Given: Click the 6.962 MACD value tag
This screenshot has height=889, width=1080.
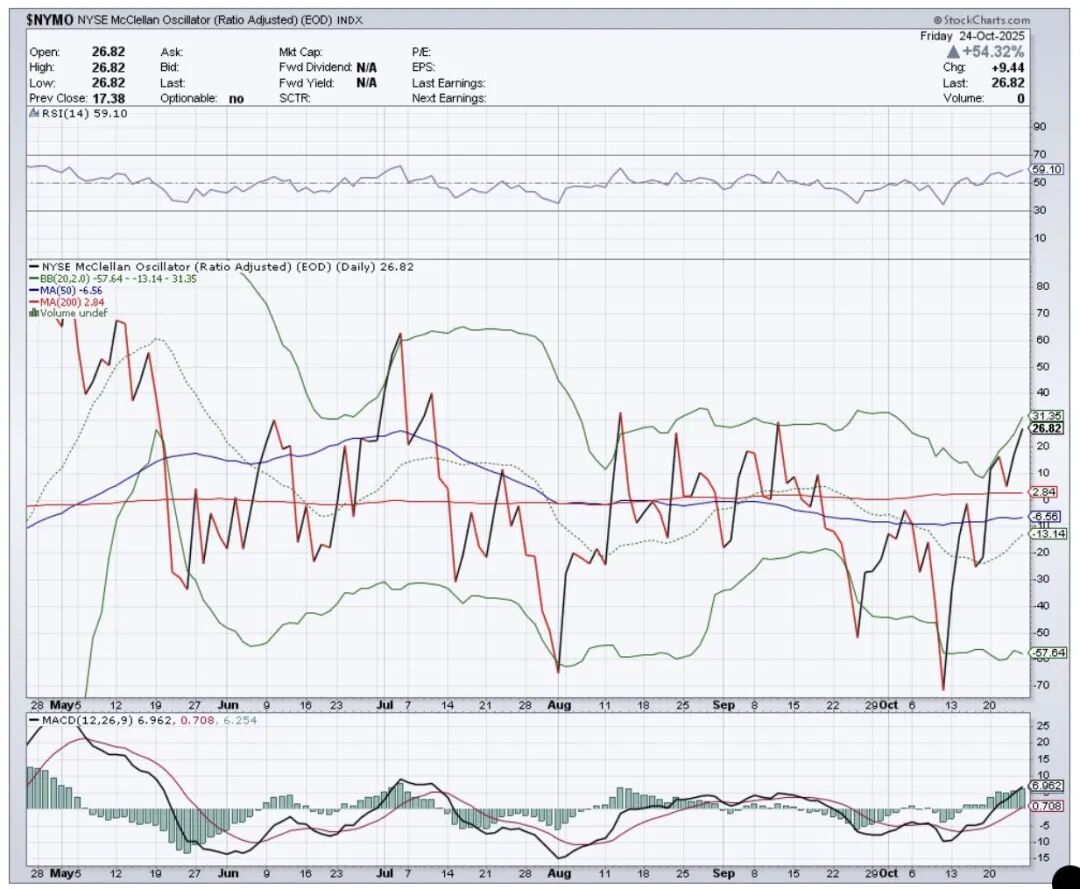Looking at the screenshot, I should tap(1047, 786).
